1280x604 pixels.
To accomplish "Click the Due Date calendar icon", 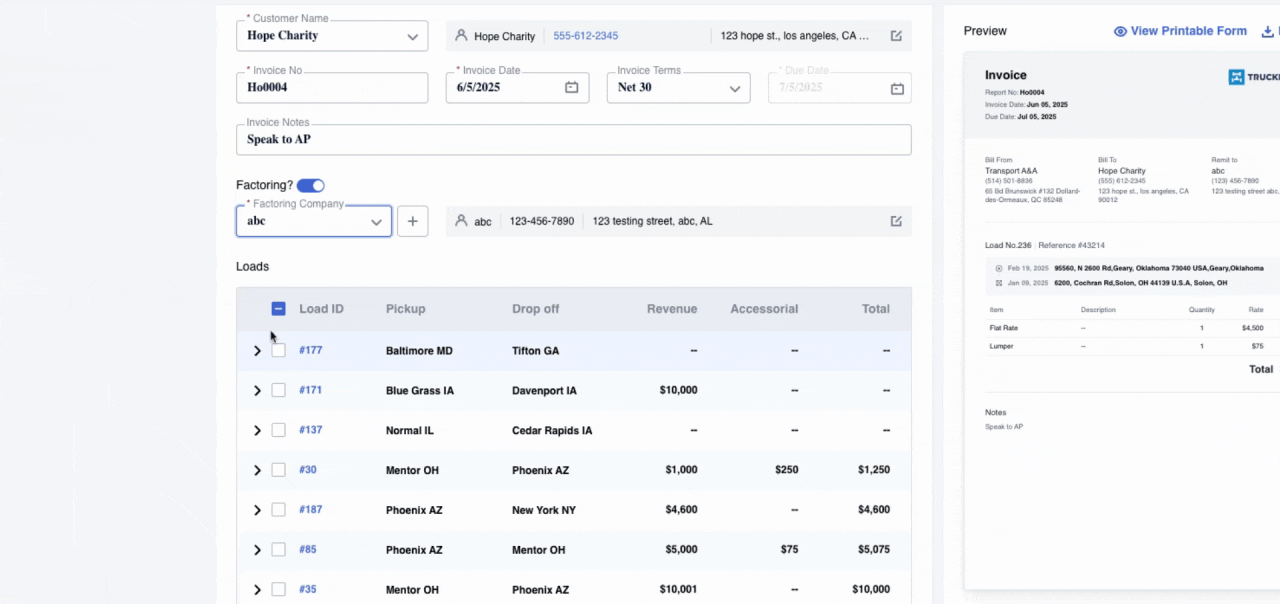I will pyautogui.click(x=897, y=88).
